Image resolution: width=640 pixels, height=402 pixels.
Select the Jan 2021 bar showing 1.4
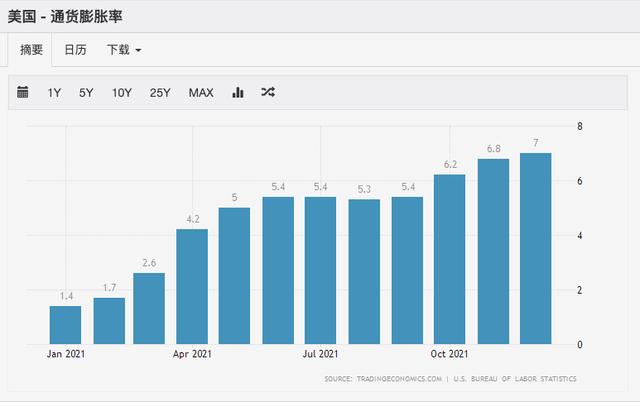click(65, 325)
